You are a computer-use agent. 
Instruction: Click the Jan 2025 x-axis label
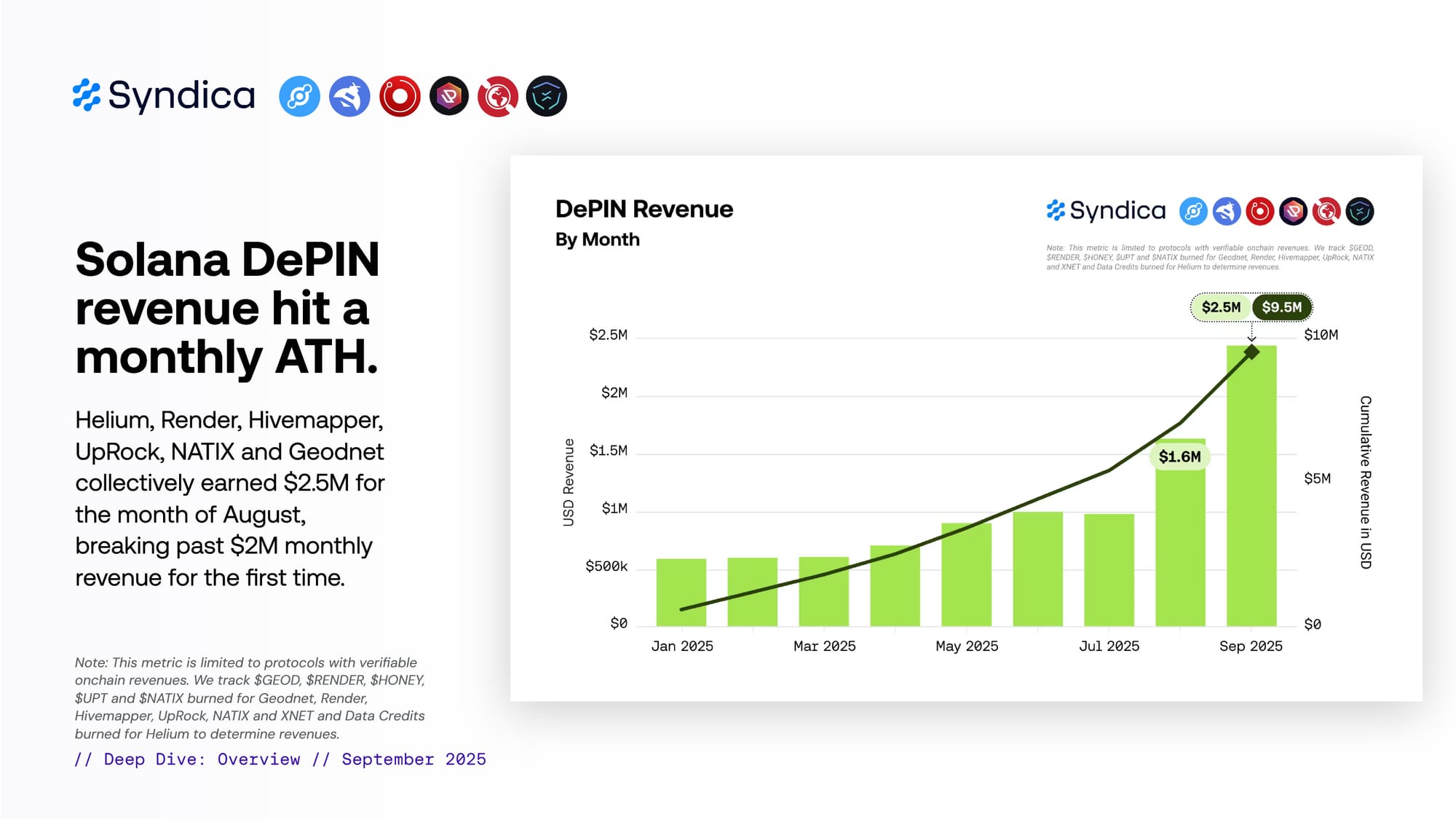tap(682, 646)
